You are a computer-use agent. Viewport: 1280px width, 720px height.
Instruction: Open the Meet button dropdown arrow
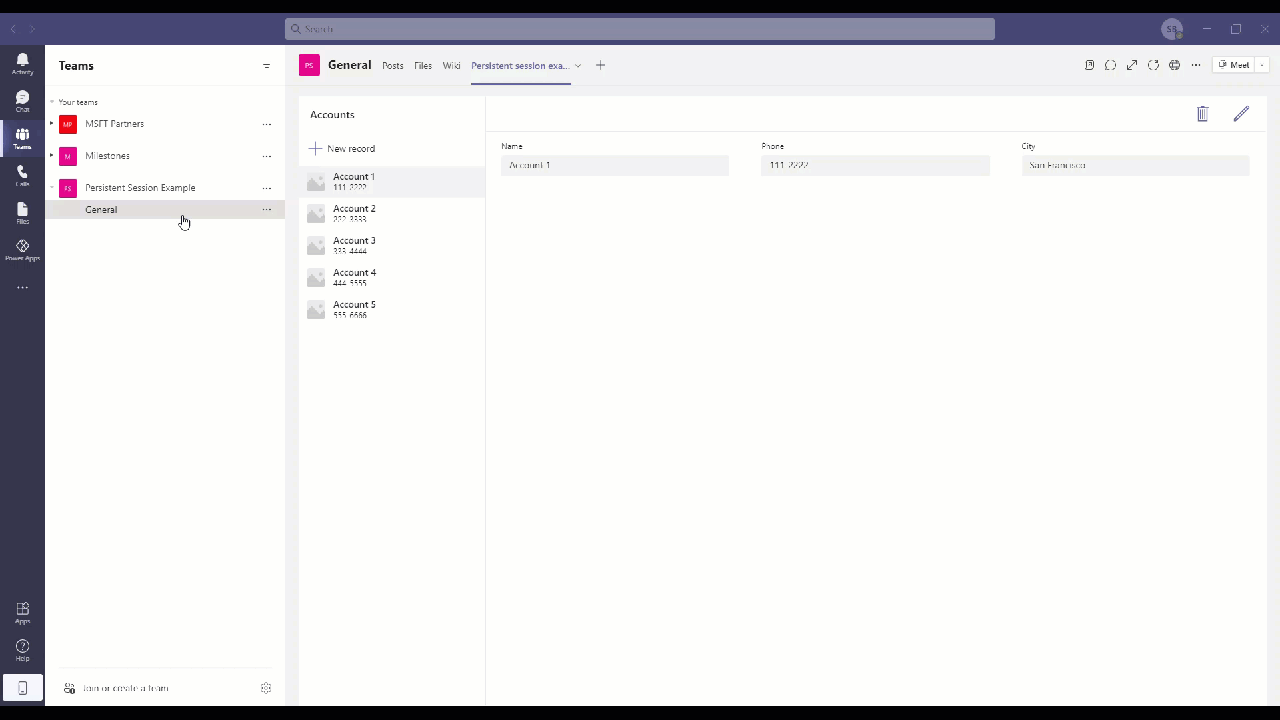pos(1262,65)
